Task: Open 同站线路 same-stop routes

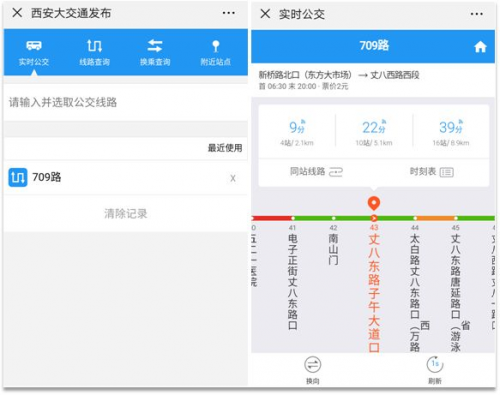Action: click(x=316, y=172)
